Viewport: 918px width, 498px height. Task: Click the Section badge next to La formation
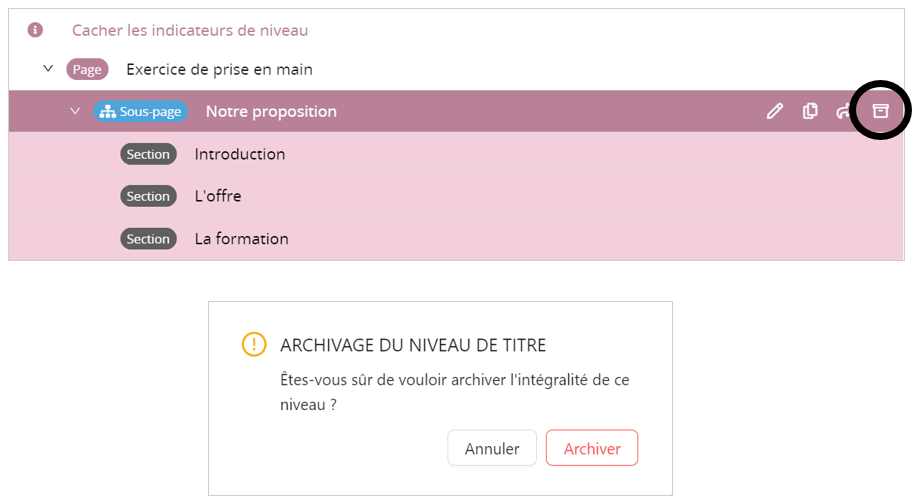click(x=148, y=239)
